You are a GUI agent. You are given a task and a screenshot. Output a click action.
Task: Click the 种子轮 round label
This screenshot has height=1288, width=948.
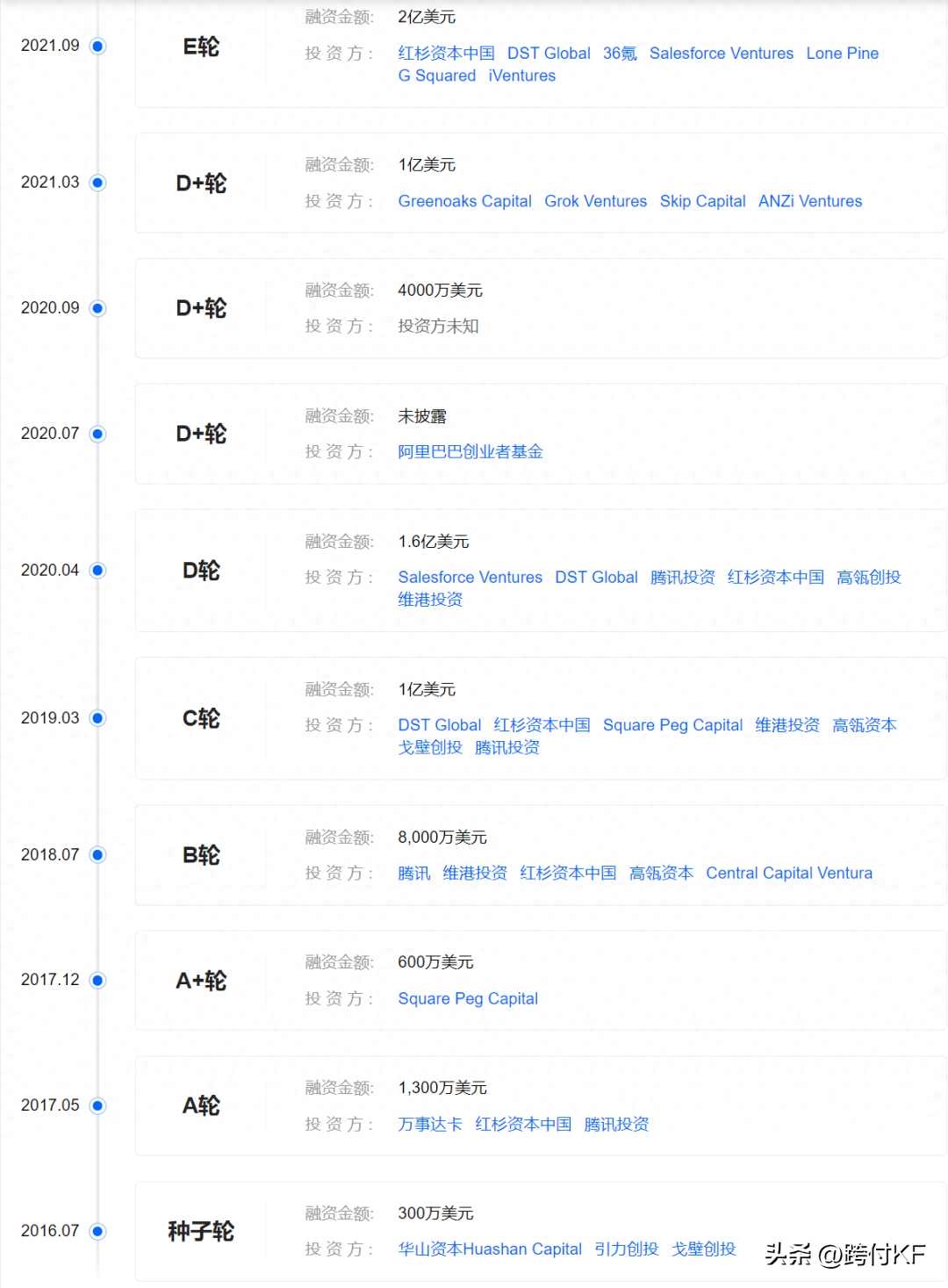click(201, 1232)
